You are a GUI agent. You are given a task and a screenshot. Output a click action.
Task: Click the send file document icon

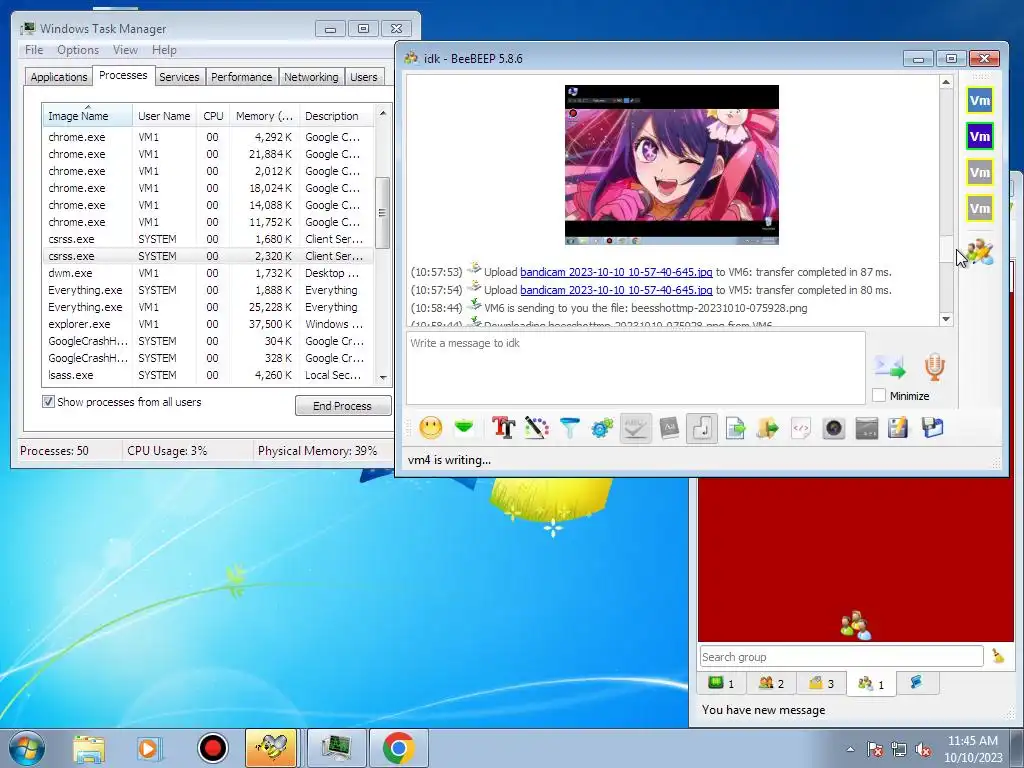[x=735, y=428]
